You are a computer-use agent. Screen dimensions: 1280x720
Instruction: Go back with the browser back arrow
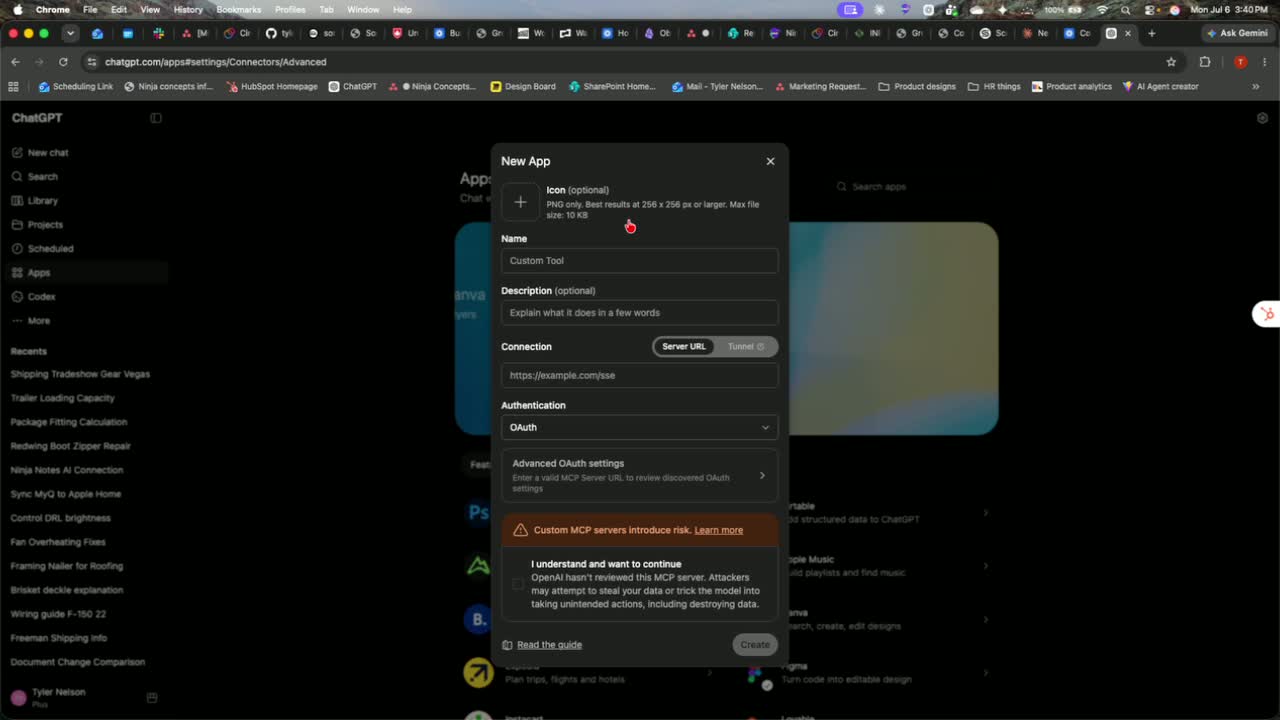(x=15, y=62)
